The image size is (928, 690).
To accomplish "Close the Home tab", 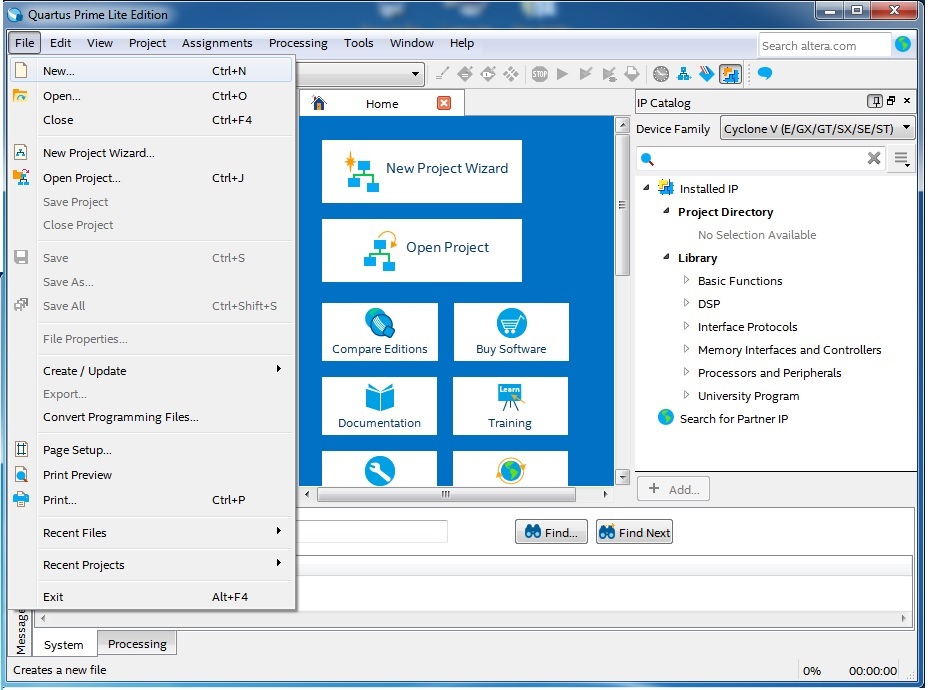I will coord(444,103).
